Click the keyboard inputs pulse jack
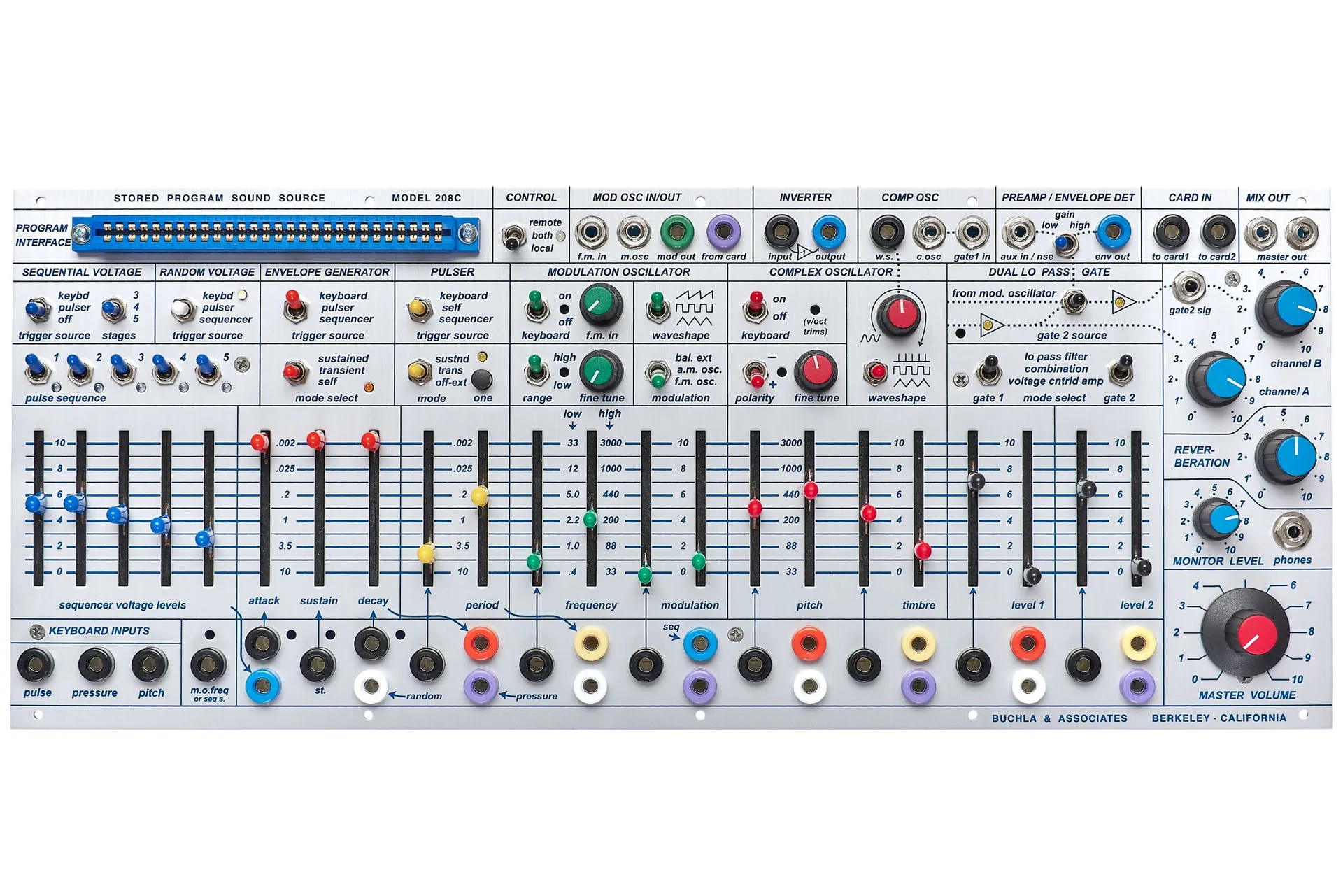This screenshot has width=1343, height=896. (x=36, y=665)
